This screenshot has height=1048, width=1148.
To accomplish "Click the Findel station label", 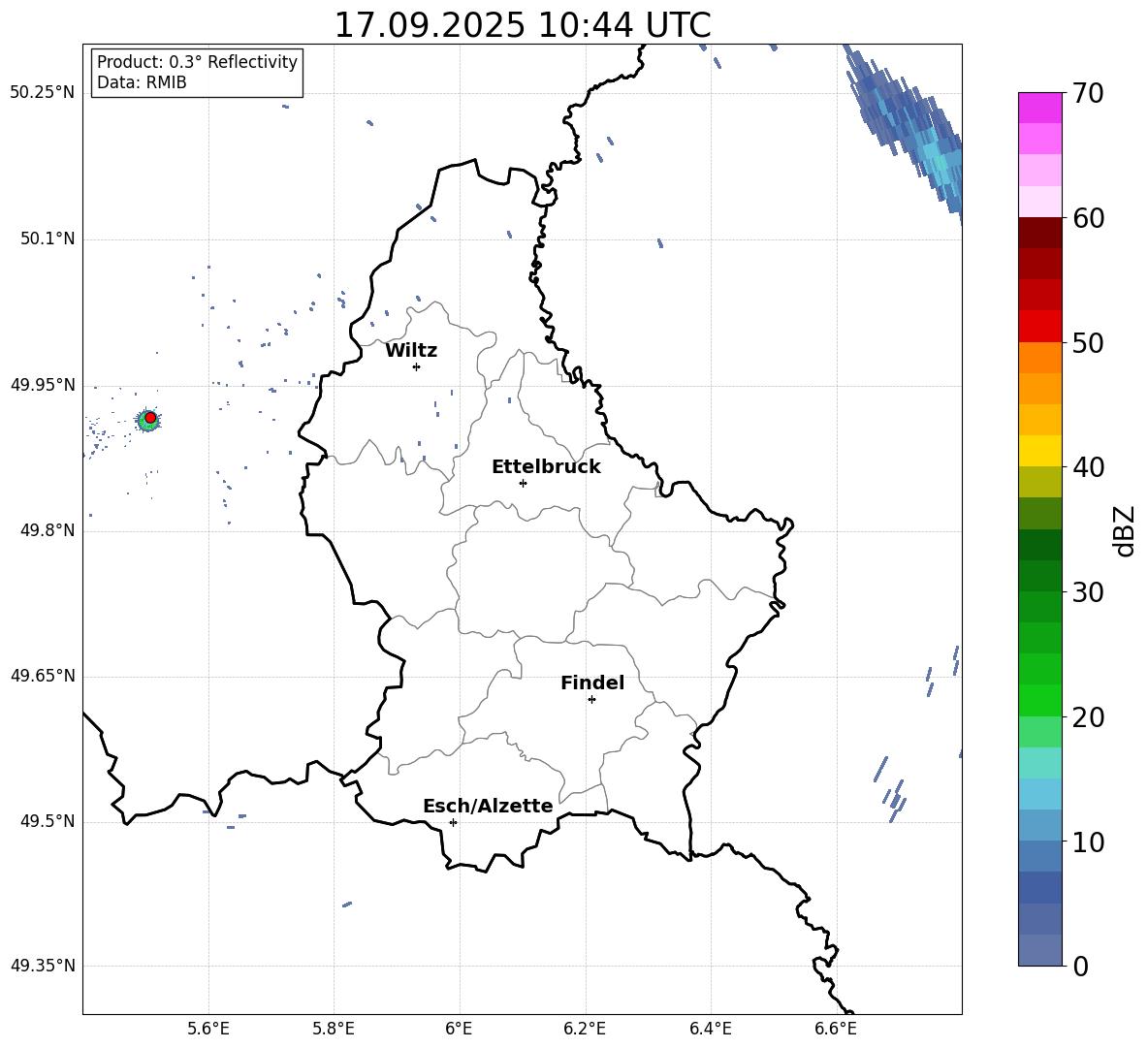I will click(592, 683).
